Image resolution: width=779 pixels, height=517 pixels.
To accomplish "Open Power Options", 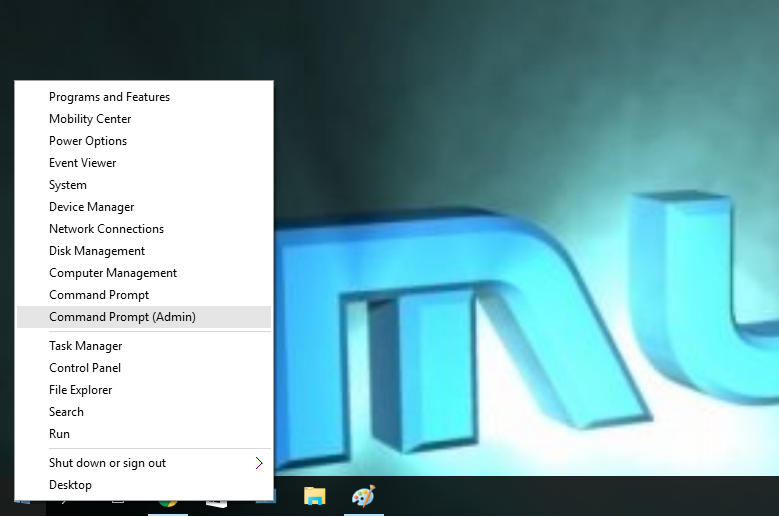I will tap(88, 141).
